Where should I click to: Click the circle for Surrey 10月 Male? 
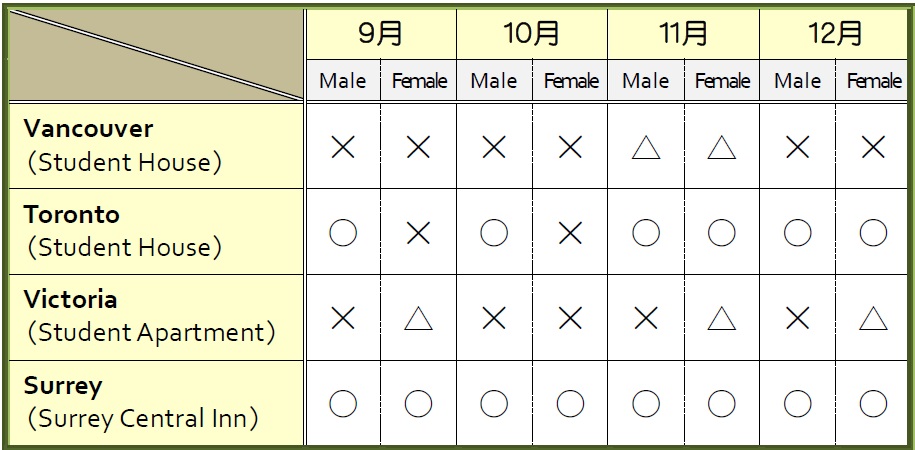click(494, 404)
